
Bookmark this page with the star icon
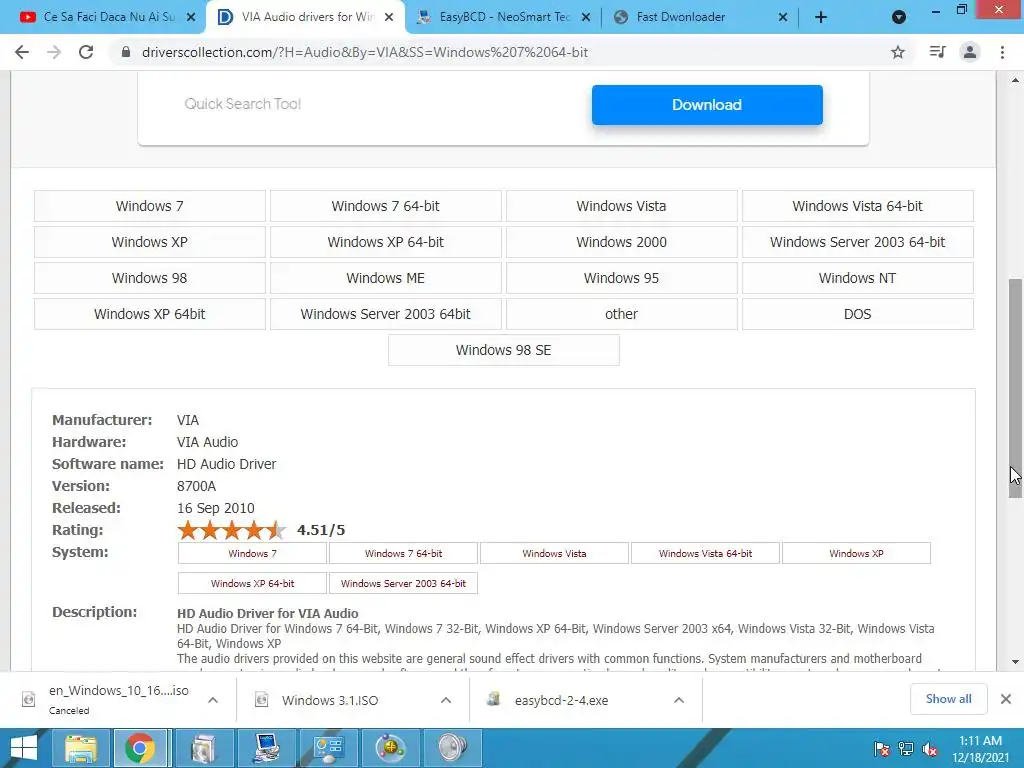pos(898,52)
